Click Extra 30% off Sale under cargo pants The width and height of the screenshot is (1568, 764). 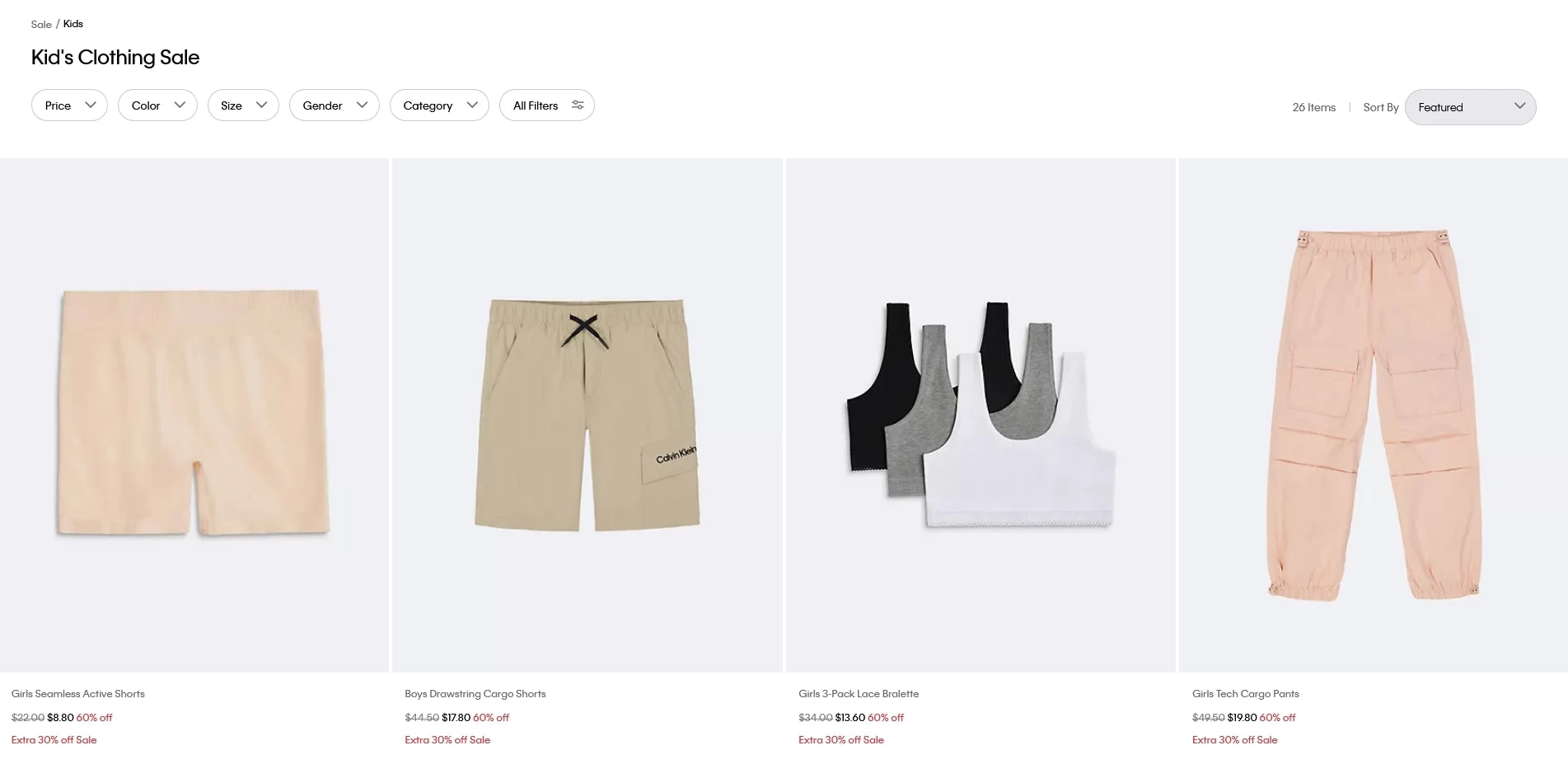pyautogui.click(x=1234, y=740)
